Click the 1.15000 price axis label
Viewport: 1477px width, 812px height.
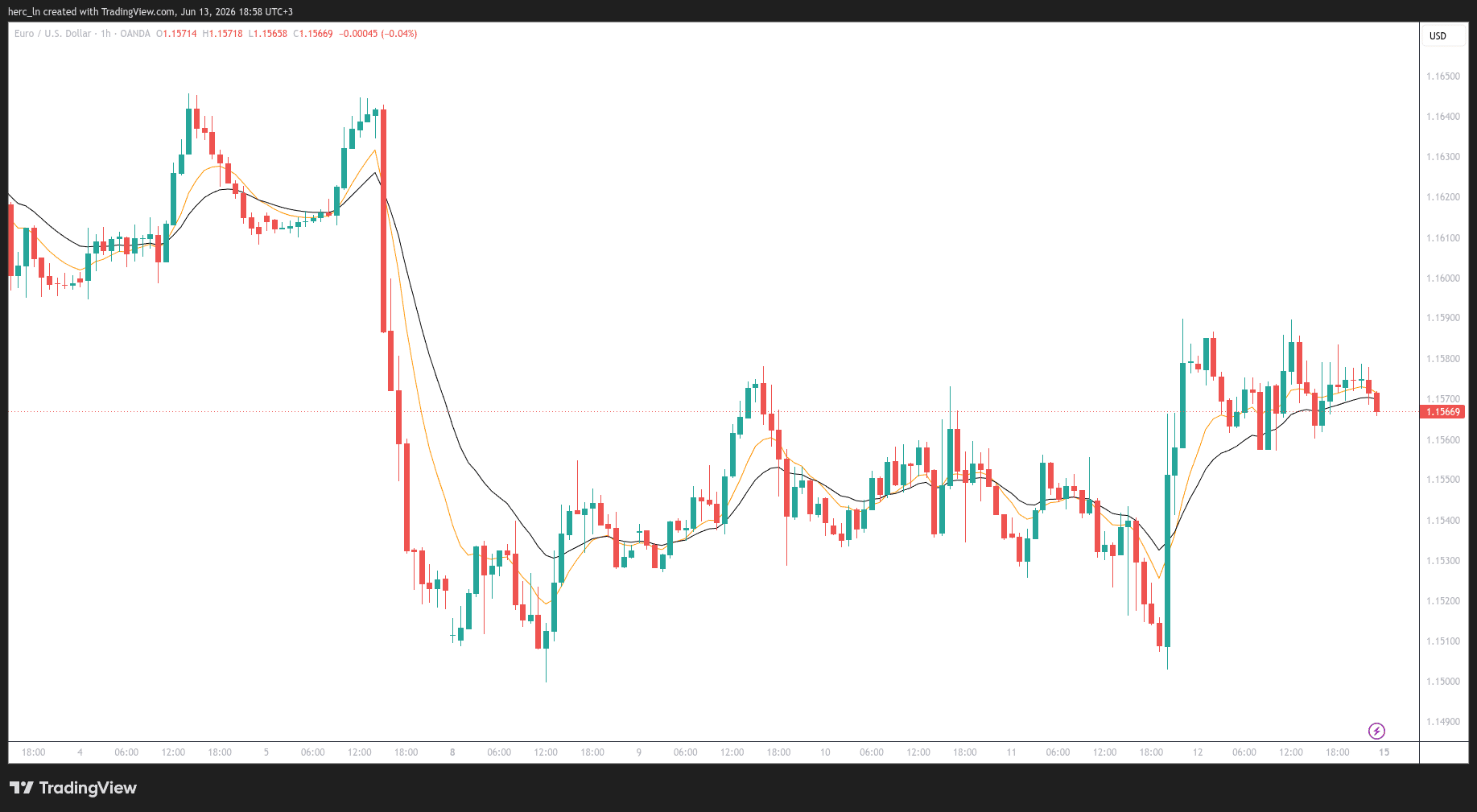[x=1442, y=682]
